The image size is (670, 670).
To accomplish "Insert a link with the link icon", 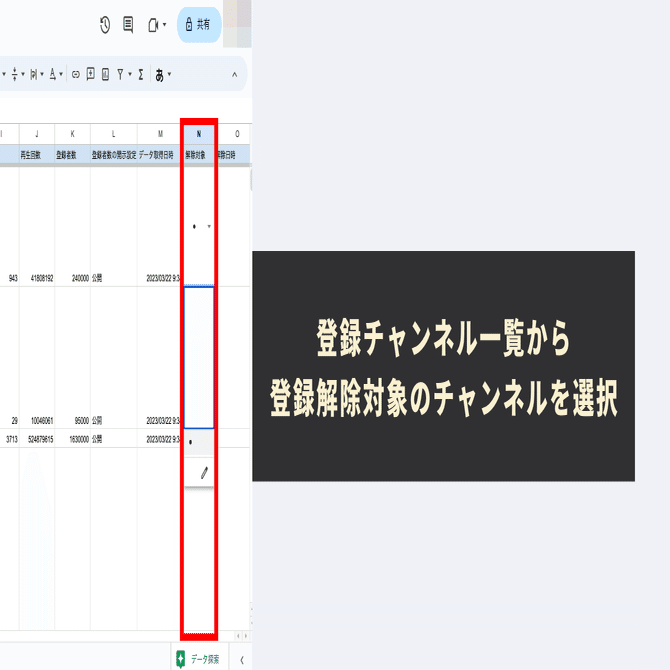I will point(76,75).
